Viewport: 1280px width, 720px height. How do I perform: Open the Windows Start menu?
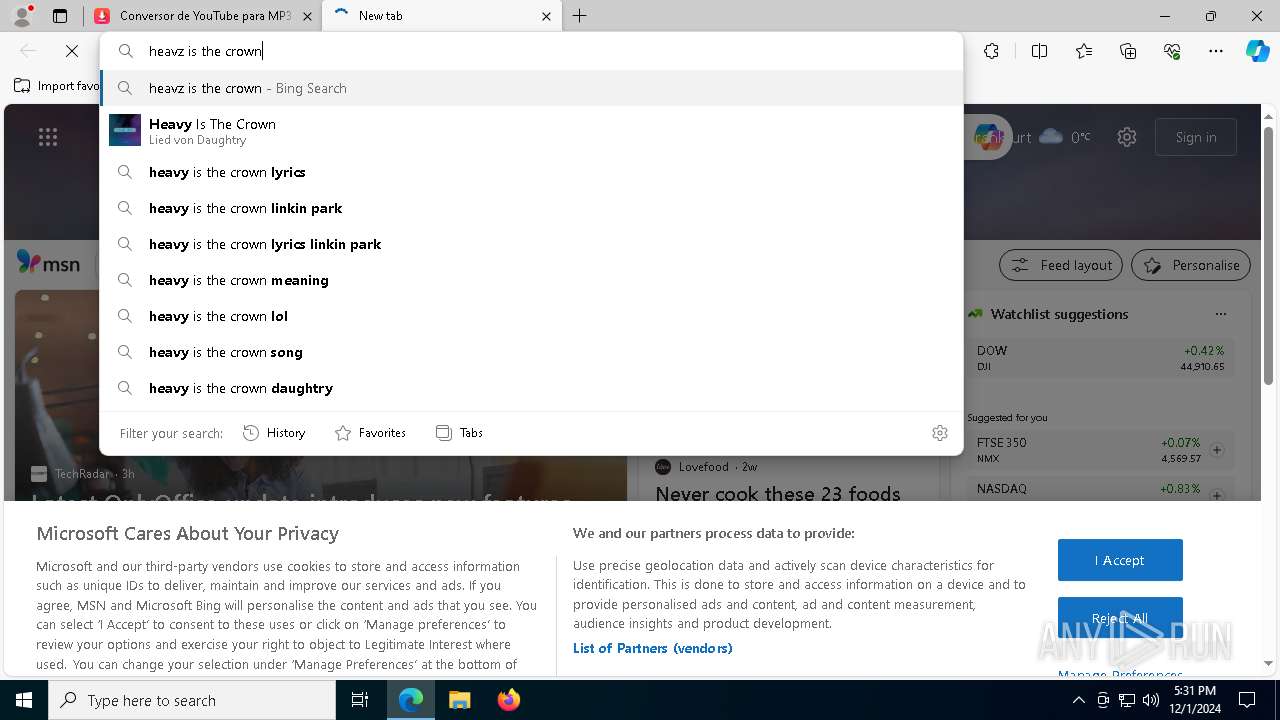[24, 700]
